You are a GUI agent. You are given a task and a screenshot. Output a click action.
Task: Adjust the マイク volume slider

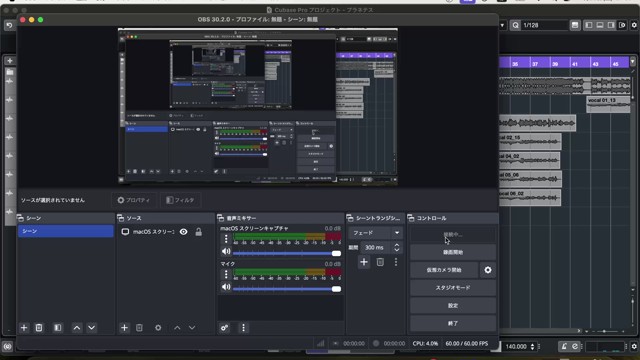(287, 289)
